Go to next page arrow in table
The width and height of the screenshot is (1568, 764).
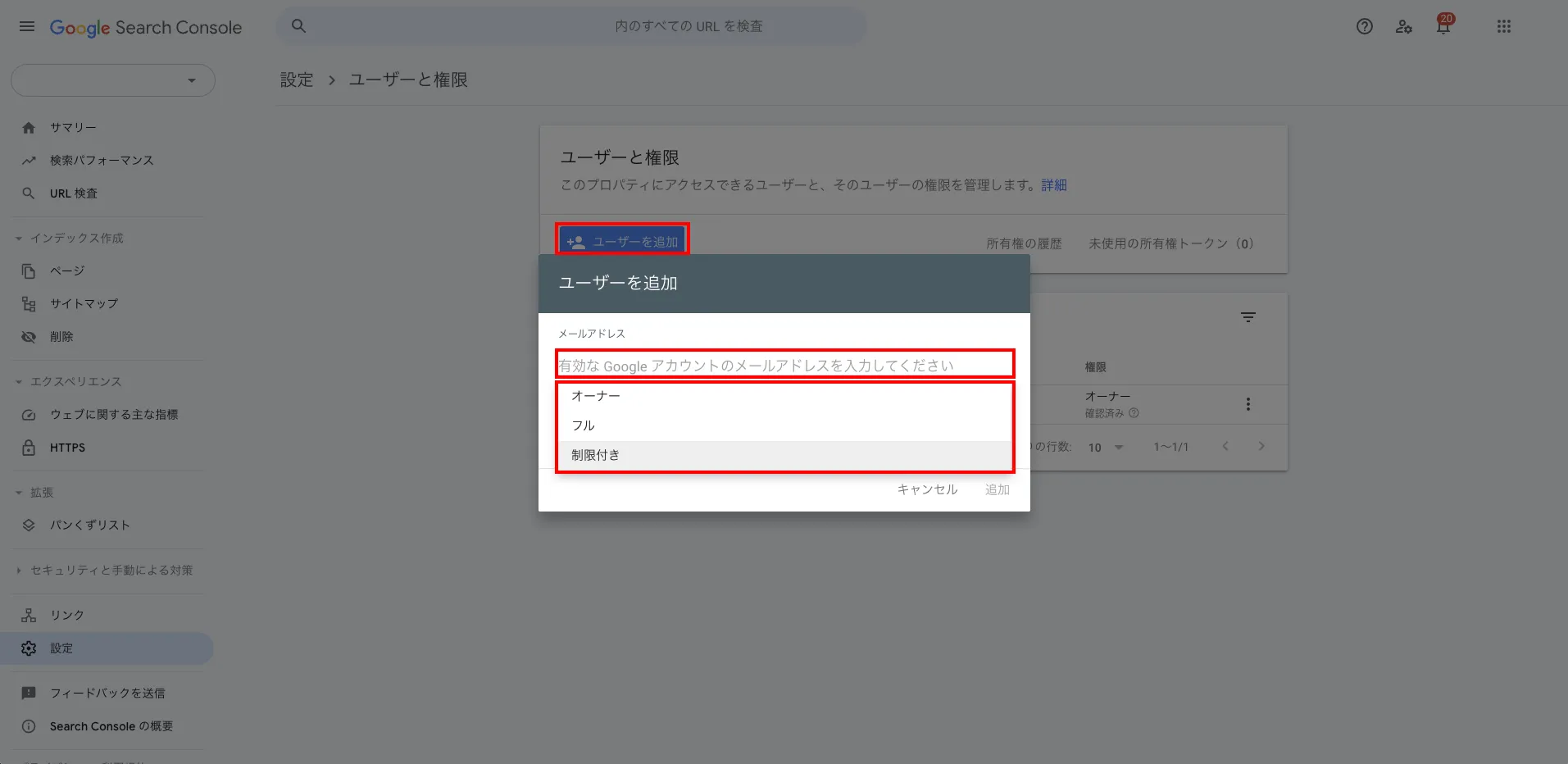pyautogui.click(x=1261, y=447)
